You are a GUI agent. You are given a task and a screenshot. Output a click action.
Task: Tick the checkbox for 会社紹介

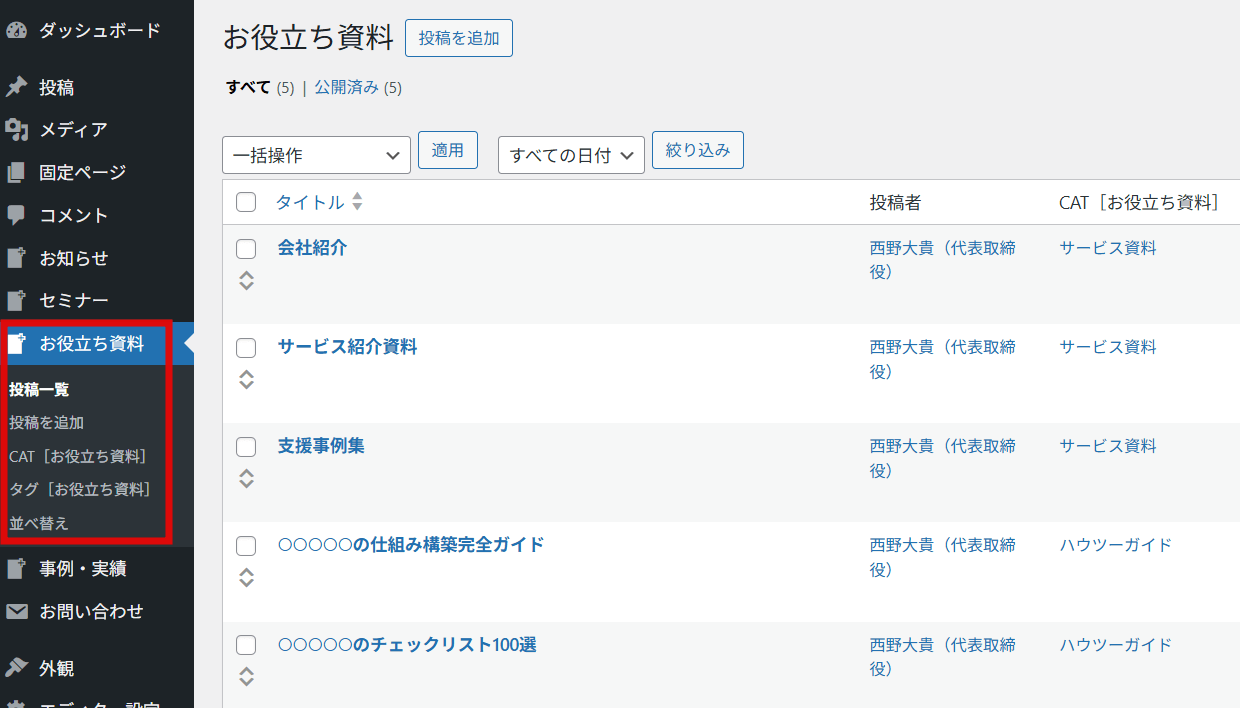(x=246, y=249)
